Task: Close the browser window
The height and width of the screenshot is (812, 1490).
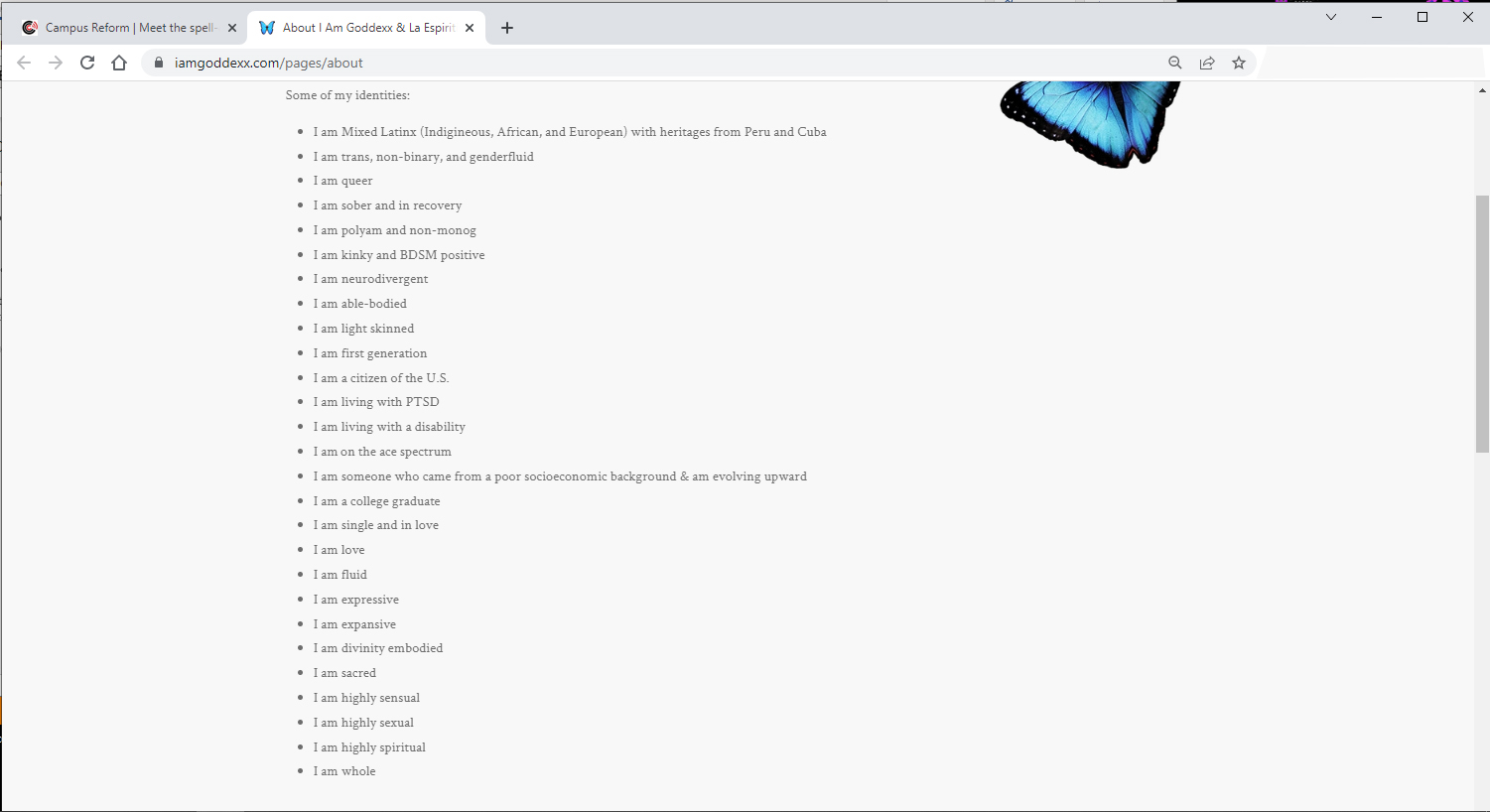Action: (1467, 17)
